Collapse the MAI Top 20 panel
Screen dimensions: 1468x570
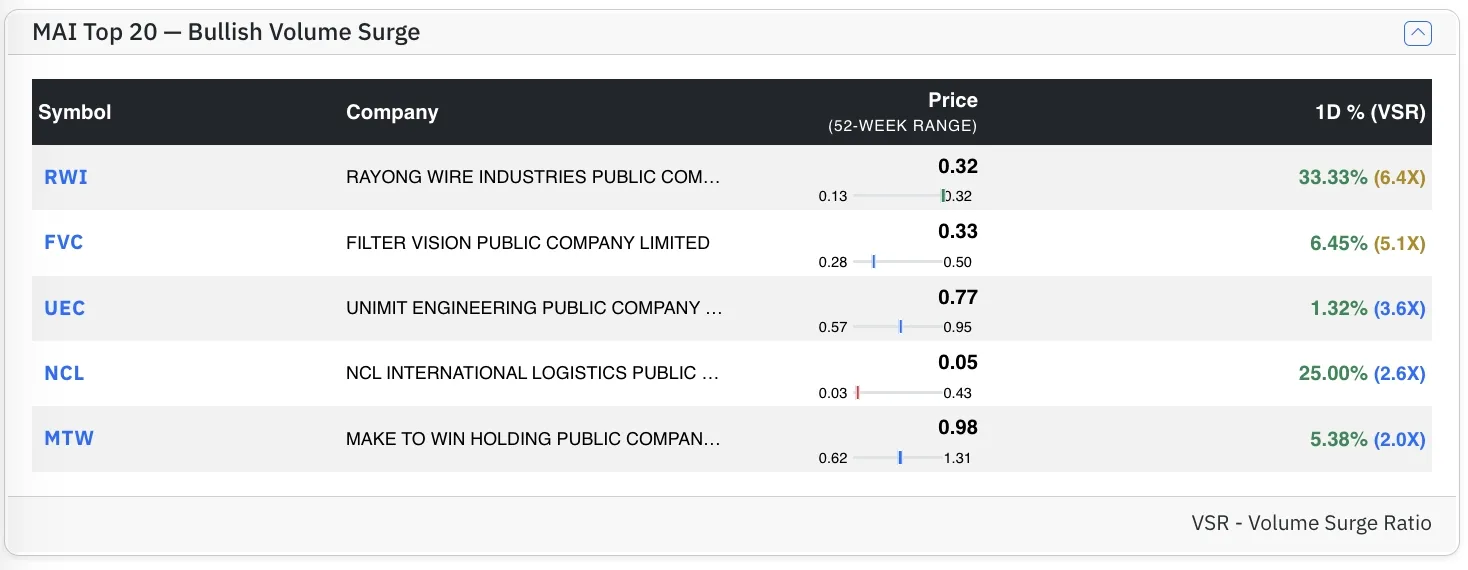[1418, 33]
